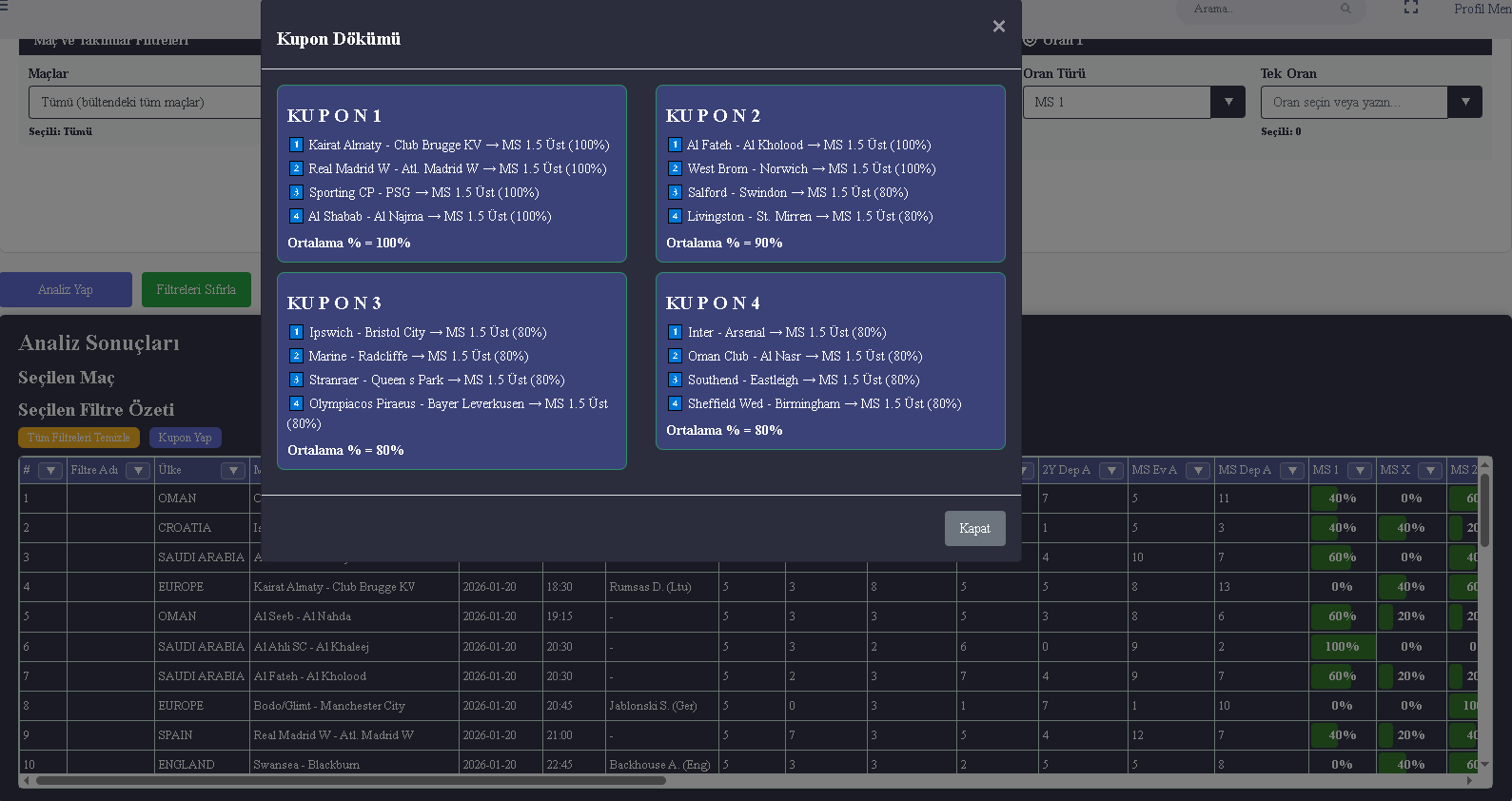The image size is (1512, 801).
Task: Click into the Arama search field
Action: [x=1261, y=9]
